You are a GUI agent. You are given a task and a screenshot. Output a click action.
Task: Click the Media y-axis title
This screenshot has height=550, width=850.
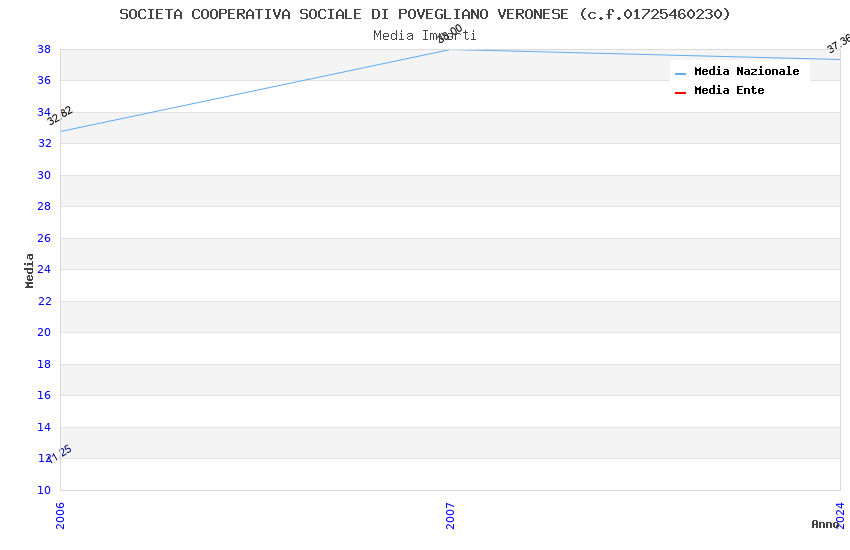29,270
